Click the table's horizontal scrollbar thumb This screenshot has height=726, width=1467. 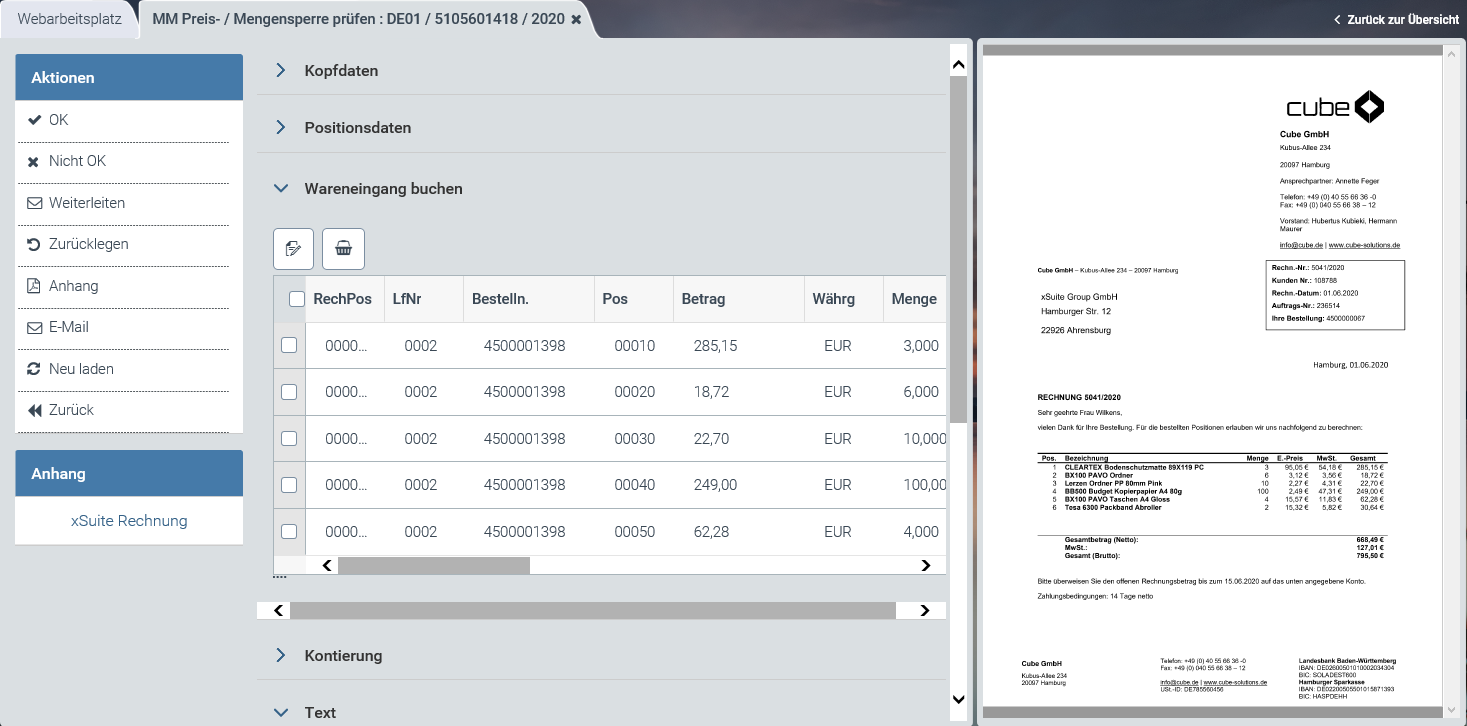433,566
